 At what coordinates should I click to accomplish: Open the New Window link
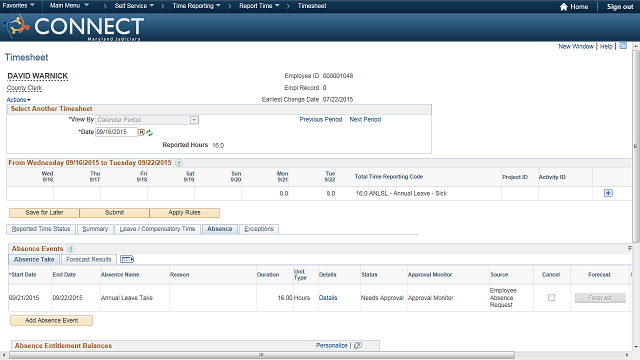[576, 47]
